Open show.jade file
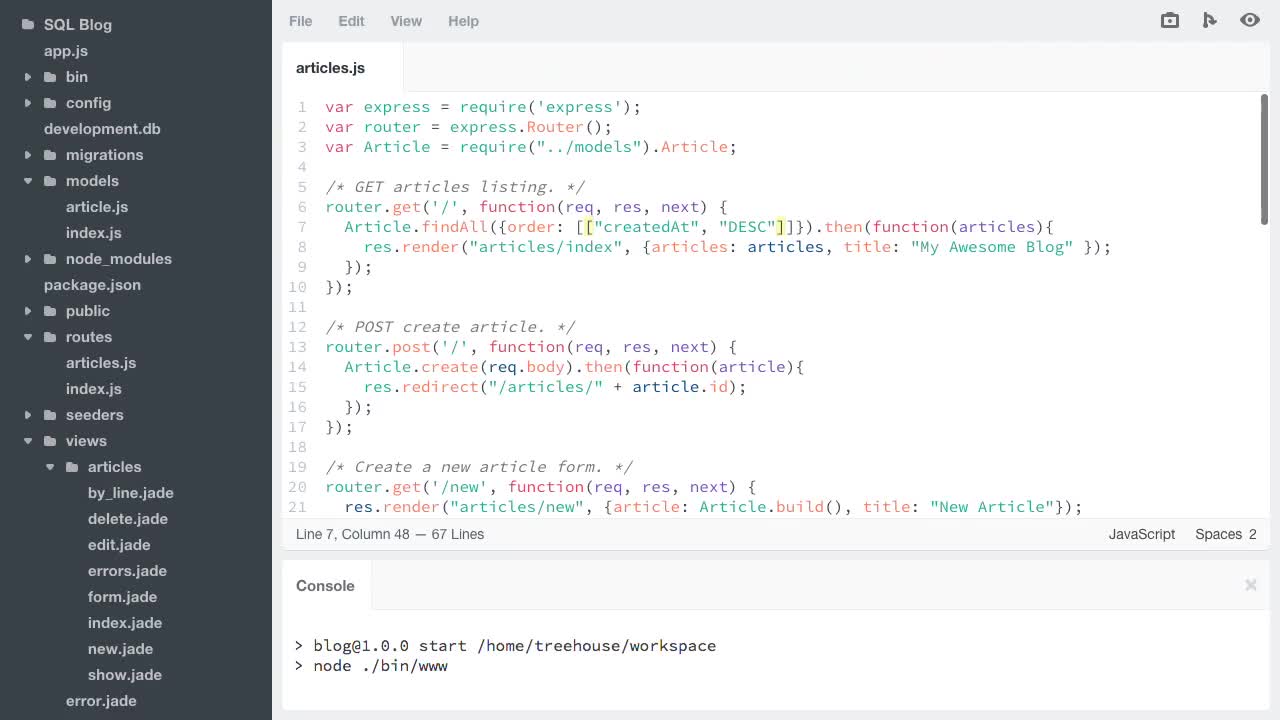Image resolution: width=1280 pixels, height=720 pixels. (125, 675)
